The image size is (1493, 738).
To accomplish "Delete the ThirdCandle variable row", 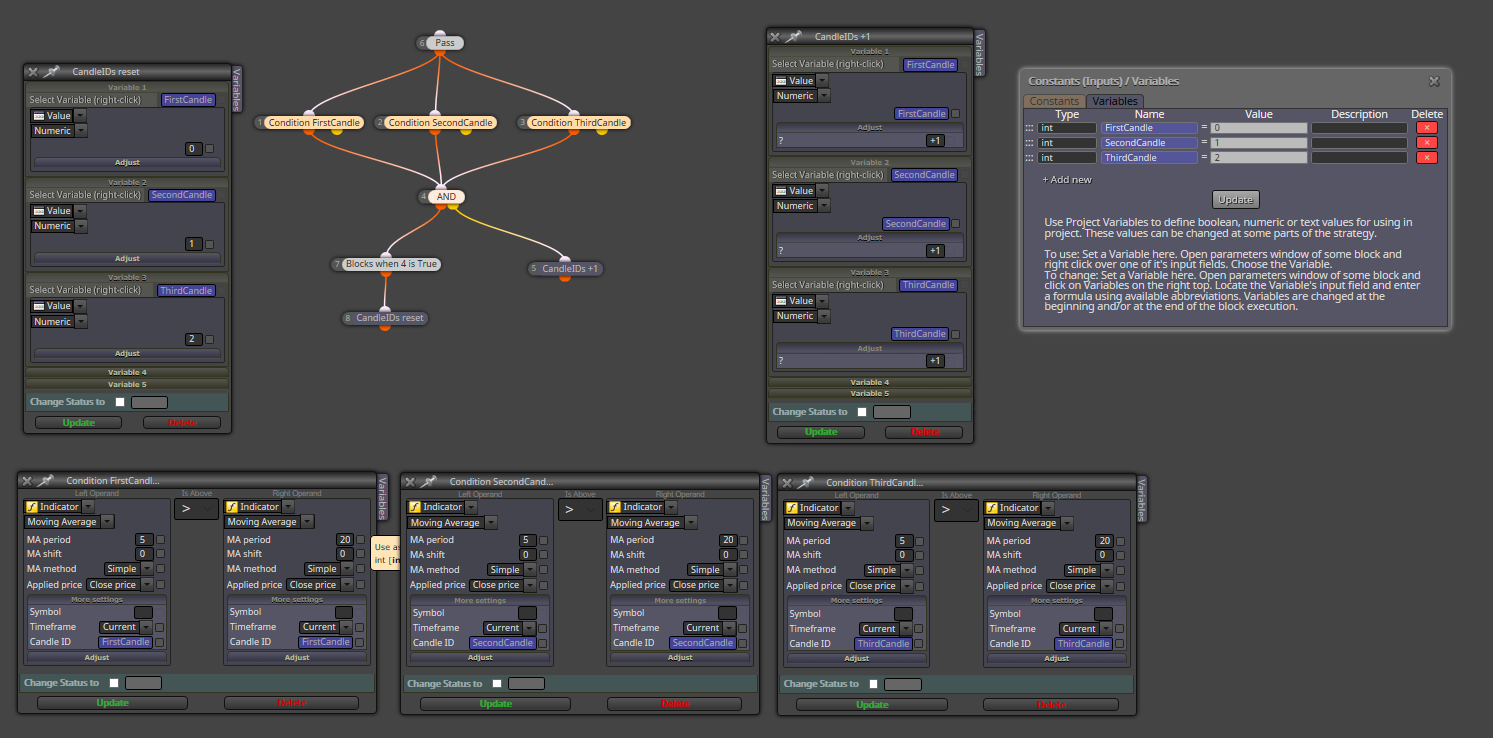I will 1427,158.
